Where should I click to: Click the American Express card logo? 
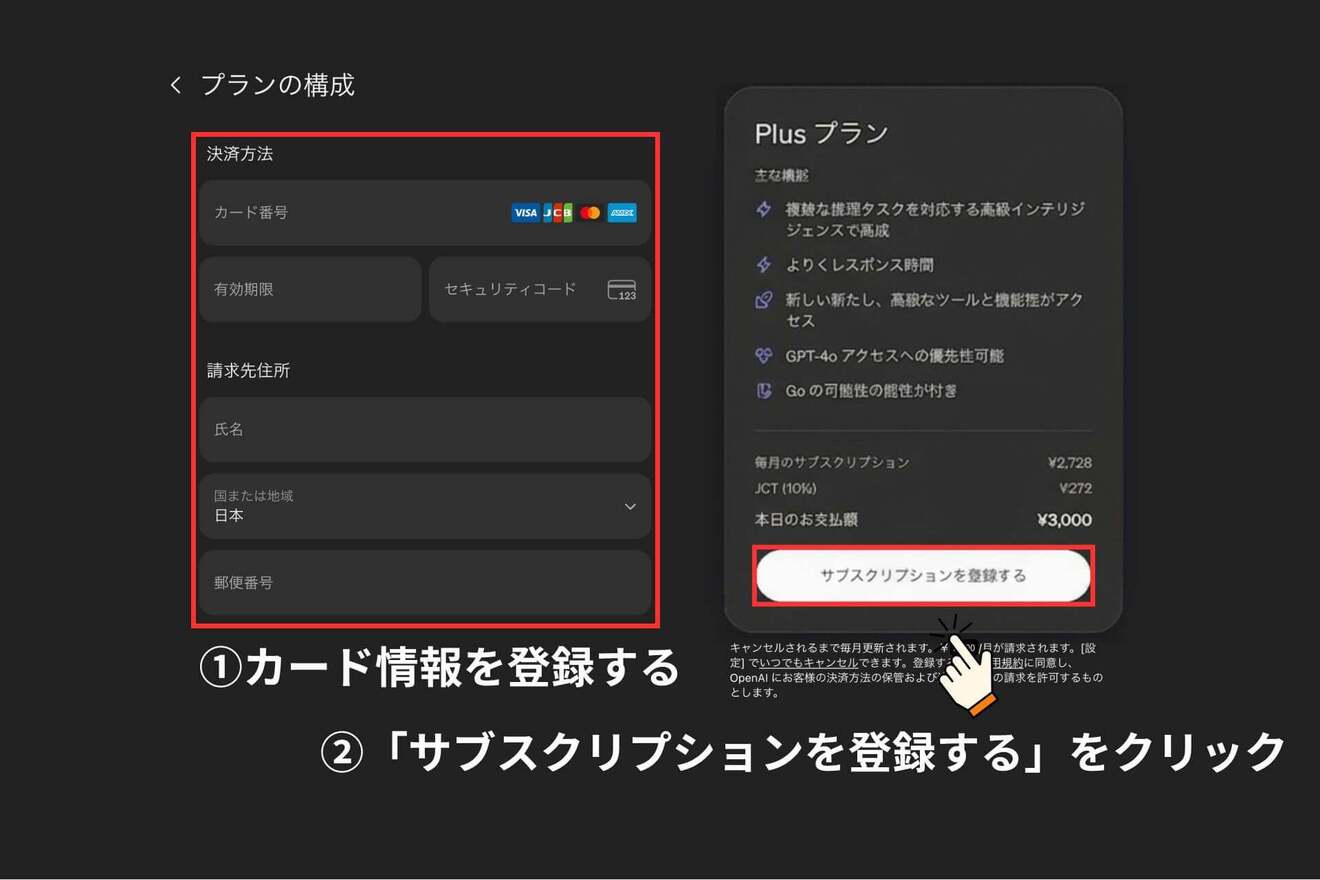622,212
